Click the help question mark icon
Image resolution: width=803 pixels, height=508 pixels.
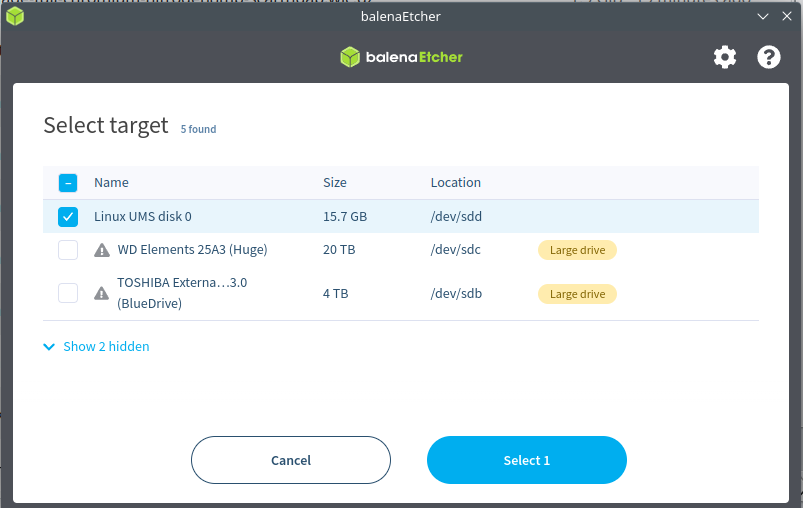click(x=768, y=57)
